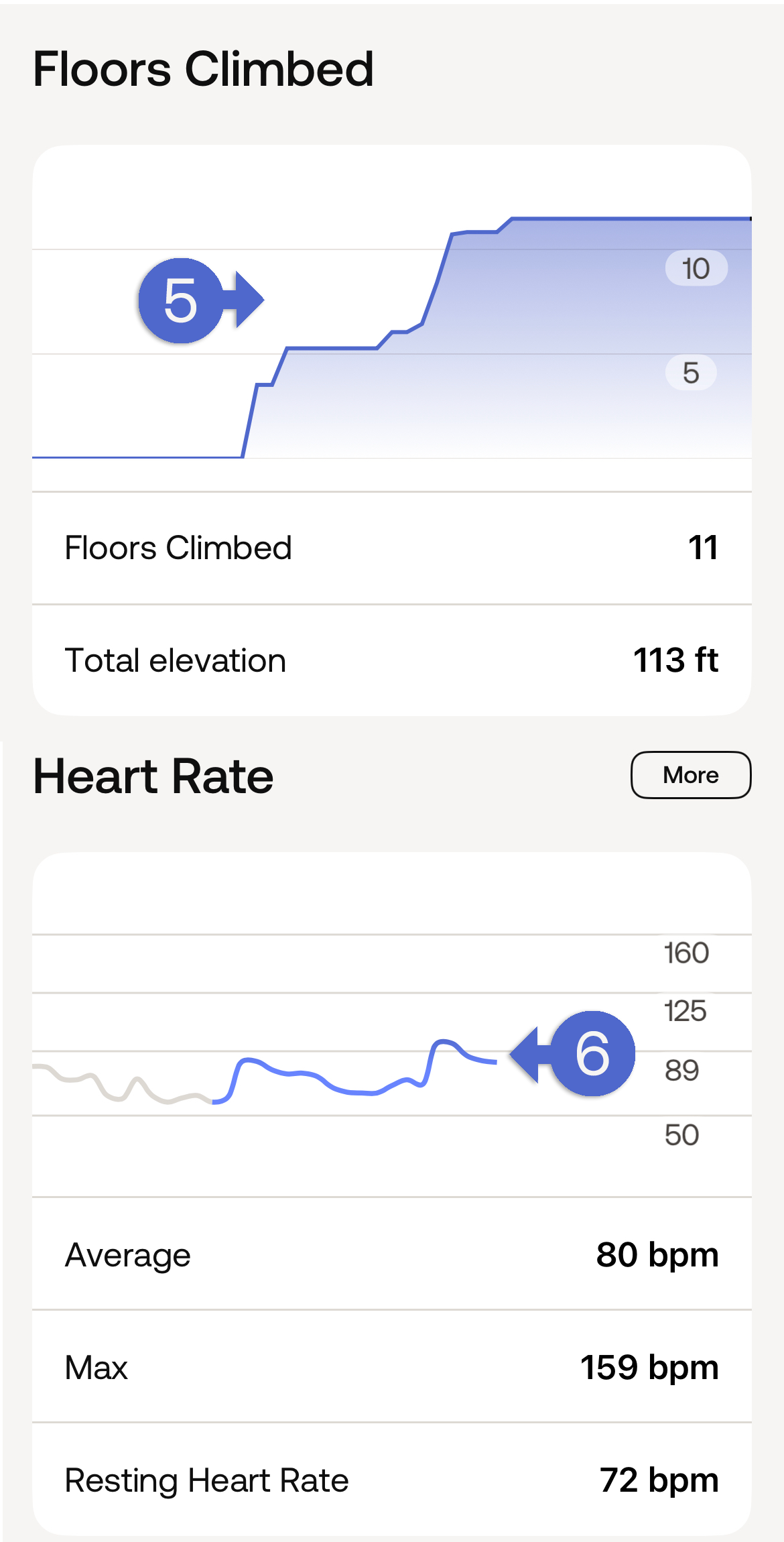Image resolution: width=784 pixels, height=1542 pixels.
Task: Select the Max heart rate row
Action: point(391,1367)
